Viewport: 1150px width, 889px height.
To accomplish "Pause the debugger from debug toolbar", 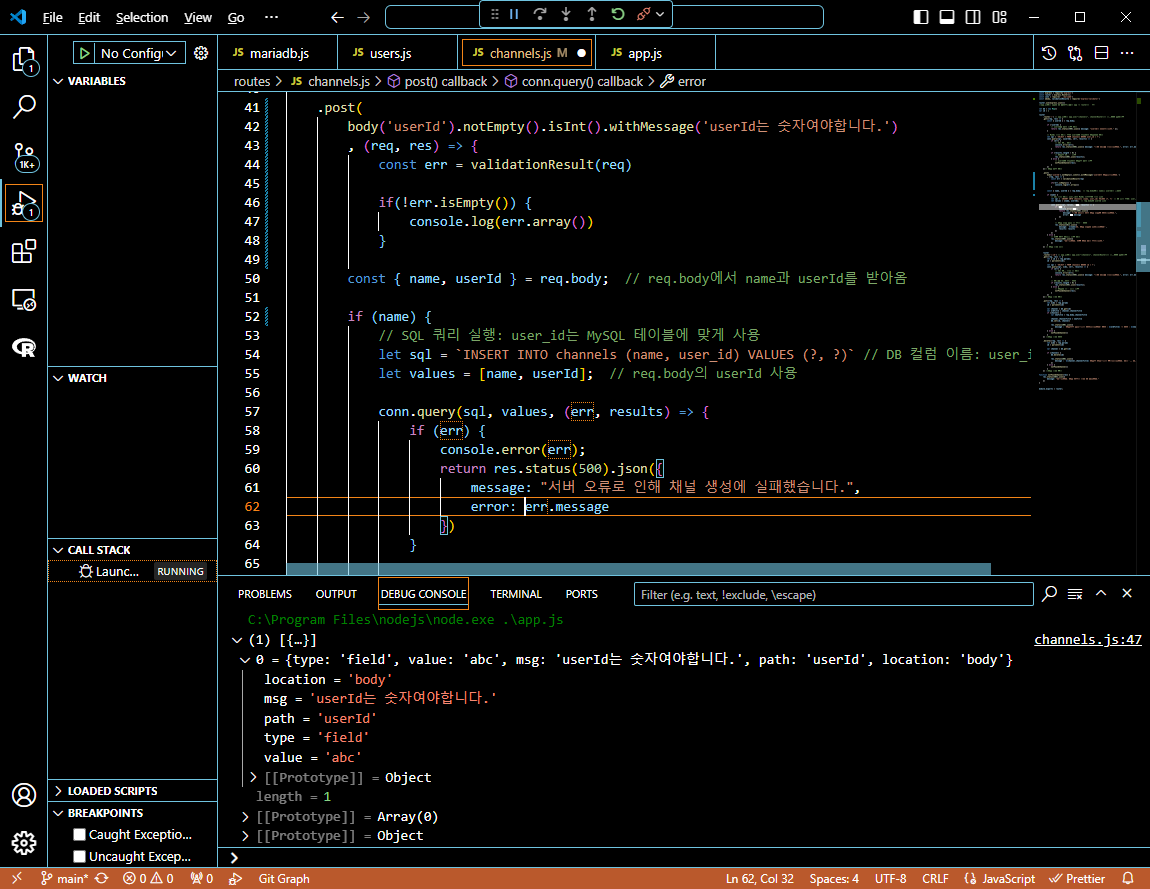I will (x=514, y=14).
